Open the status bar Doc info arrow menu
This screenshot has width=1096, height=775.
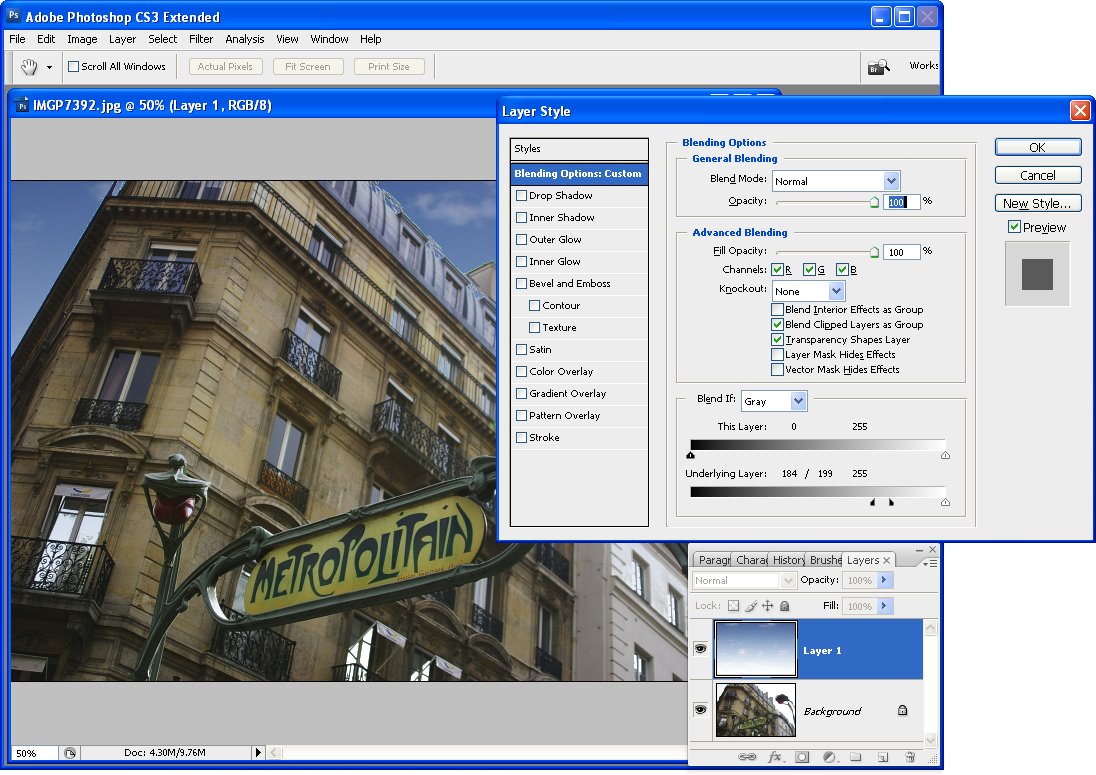(x=258, y=753)
